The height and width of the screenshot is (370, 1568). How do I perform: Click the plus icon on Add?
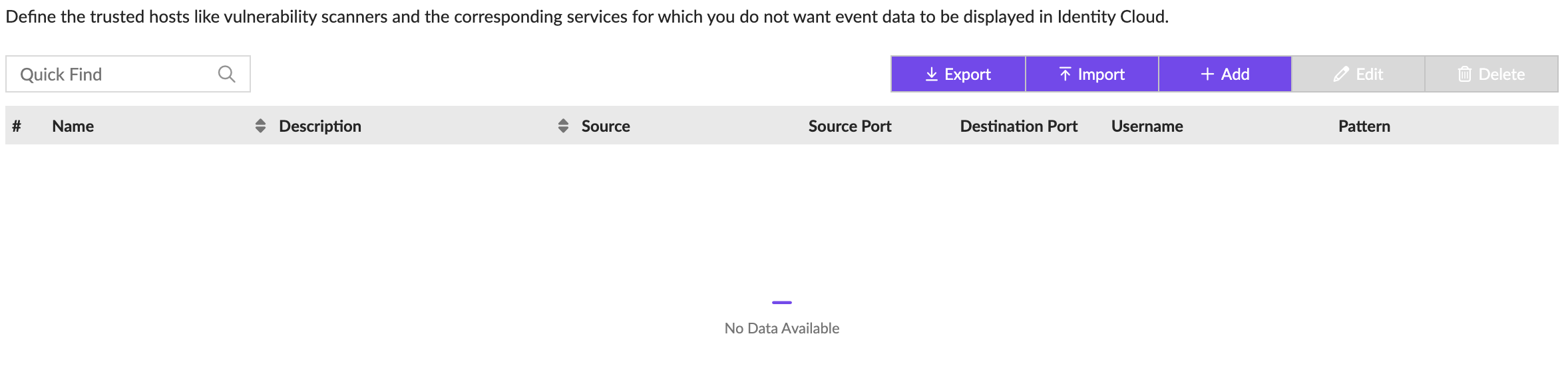[x=1207, y=74]
